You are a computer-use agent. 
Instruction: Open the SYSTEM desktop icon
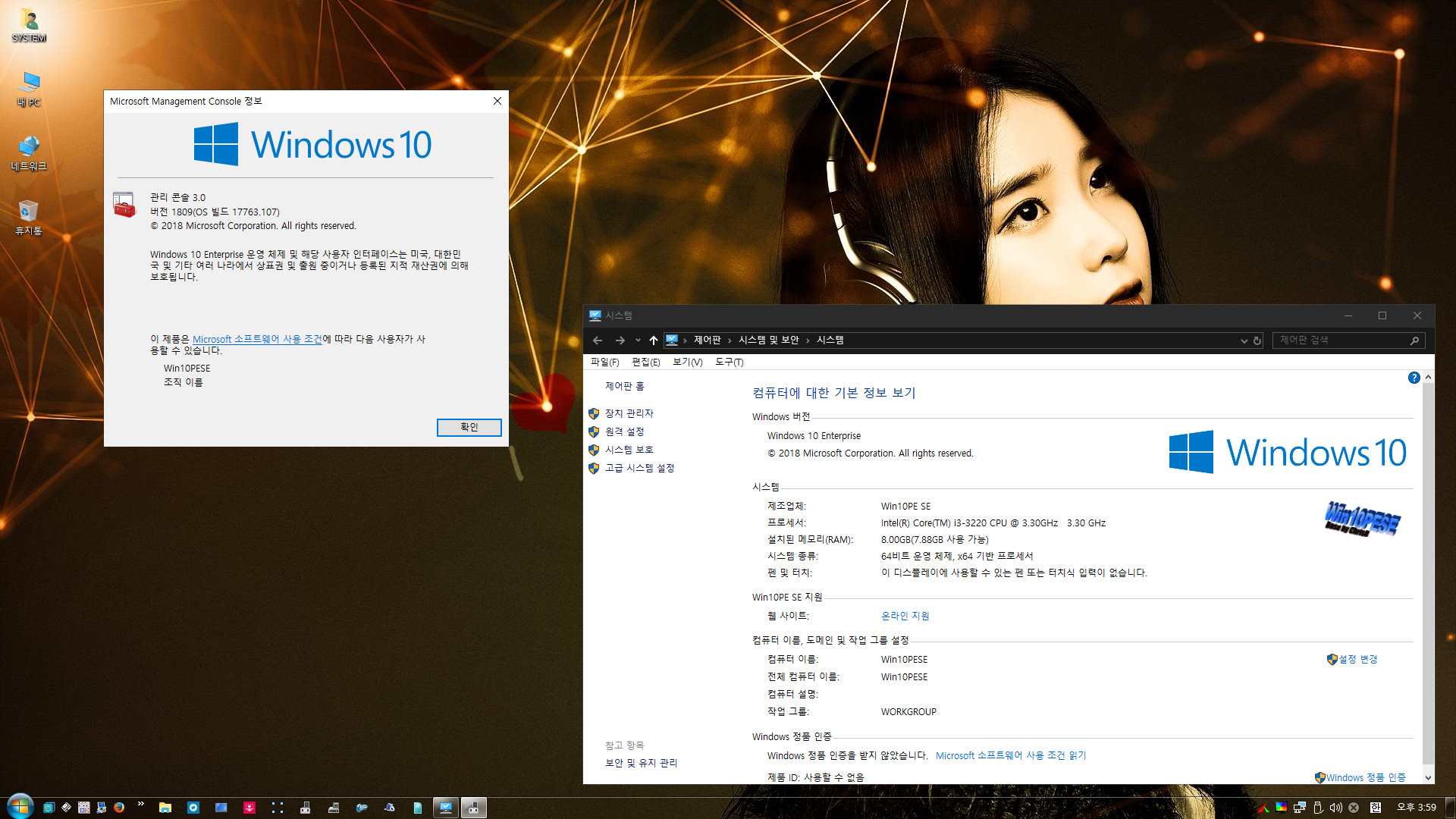[29, 24]
